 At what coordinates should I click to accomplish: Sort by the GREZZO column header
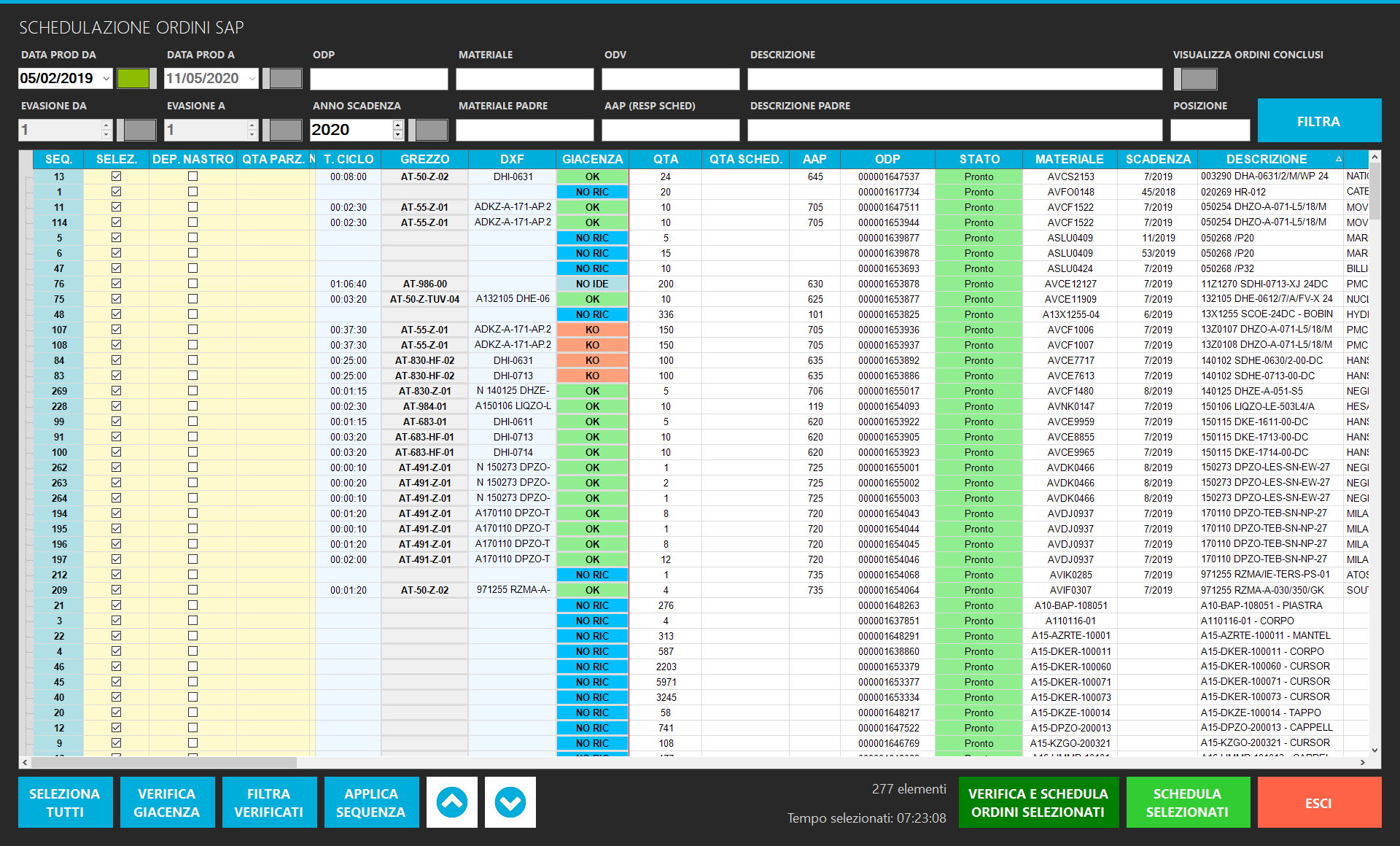[425, 159]
